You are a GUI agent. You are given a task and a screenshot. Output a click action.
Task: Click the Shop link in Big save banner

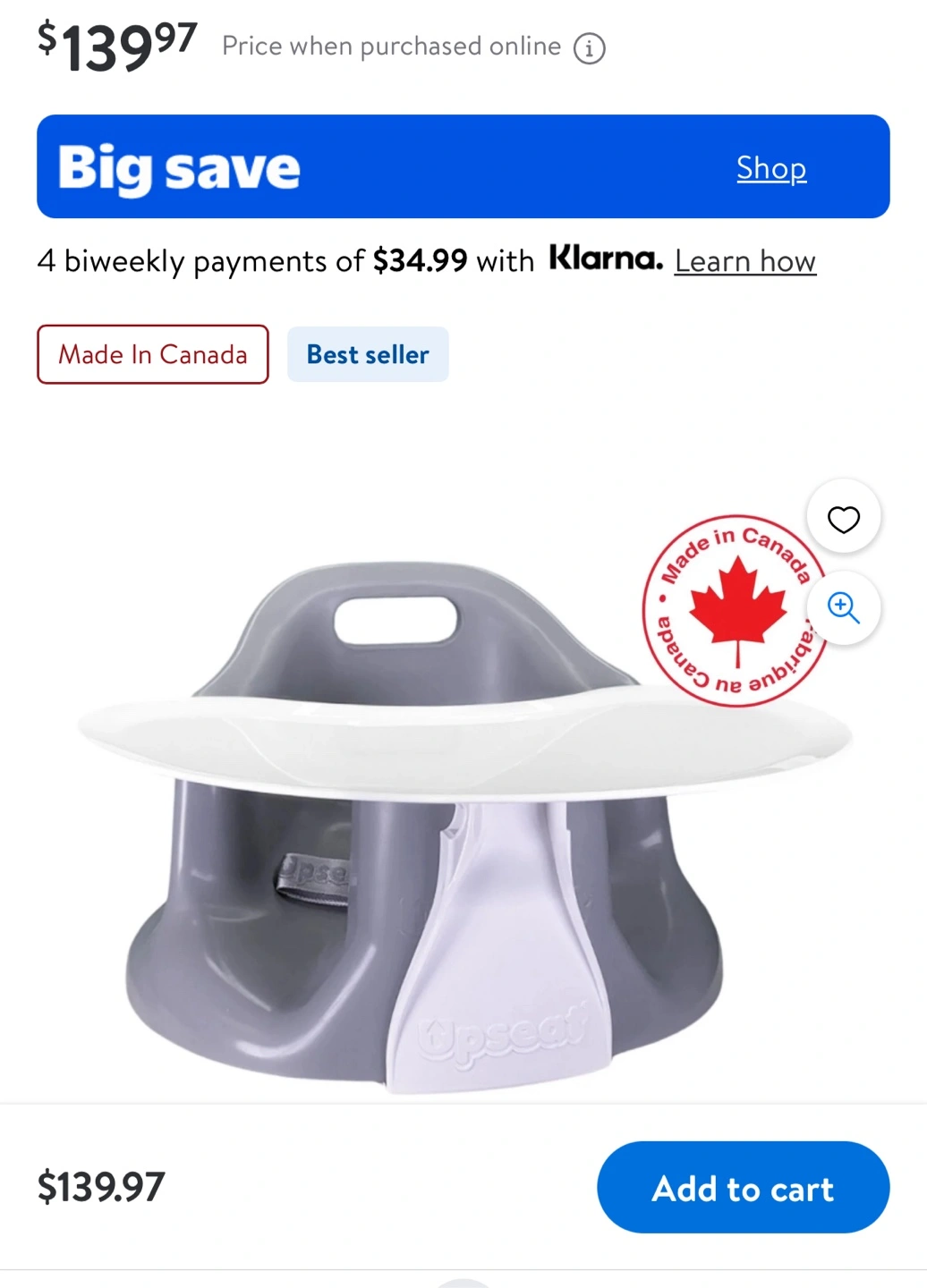(x=771, y=167)
